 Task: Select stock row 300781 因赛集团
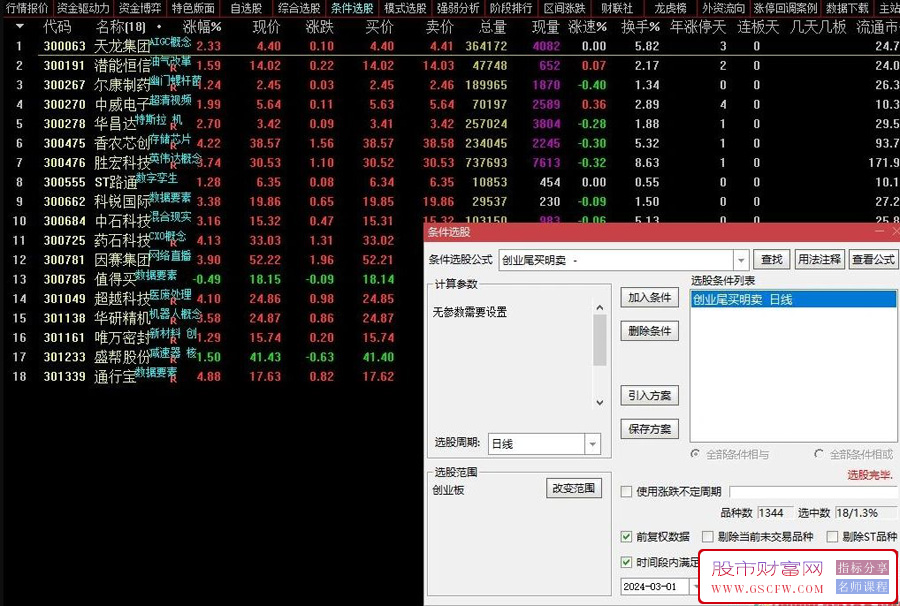tap(214, 260)
